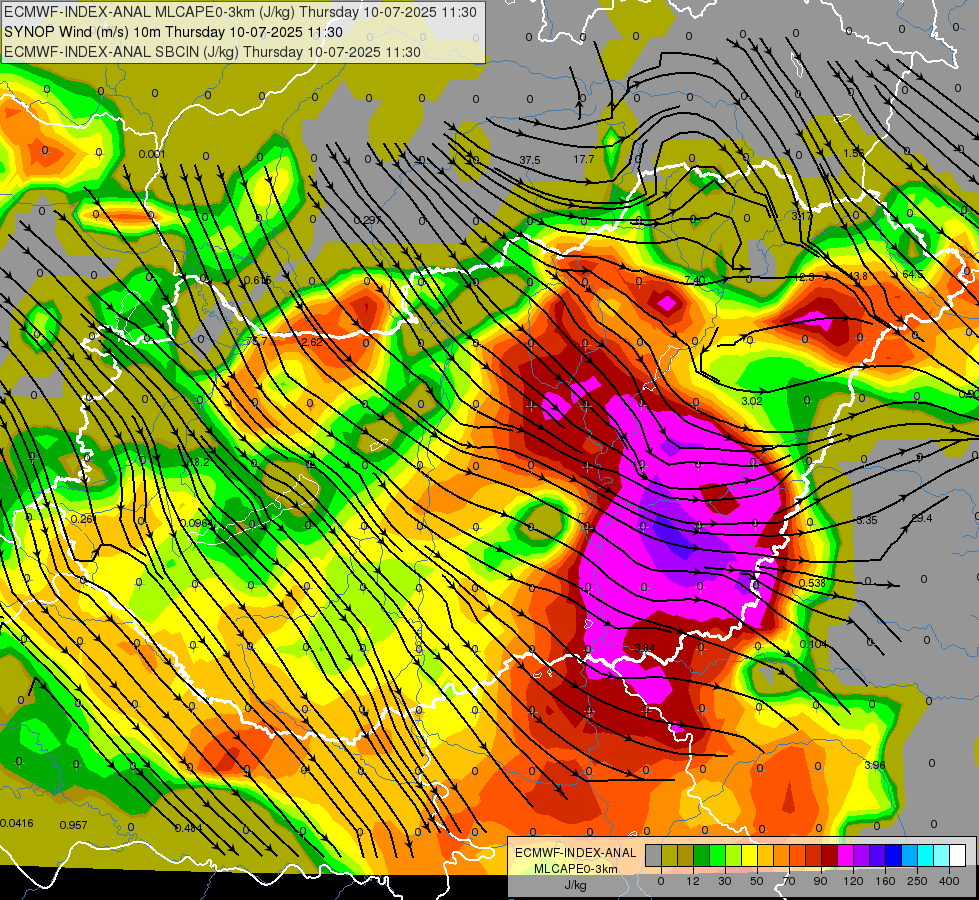This screenshot has width=979, height=900.
Task: Click the 0.0416 value on the map
Action: coord(17,823)
